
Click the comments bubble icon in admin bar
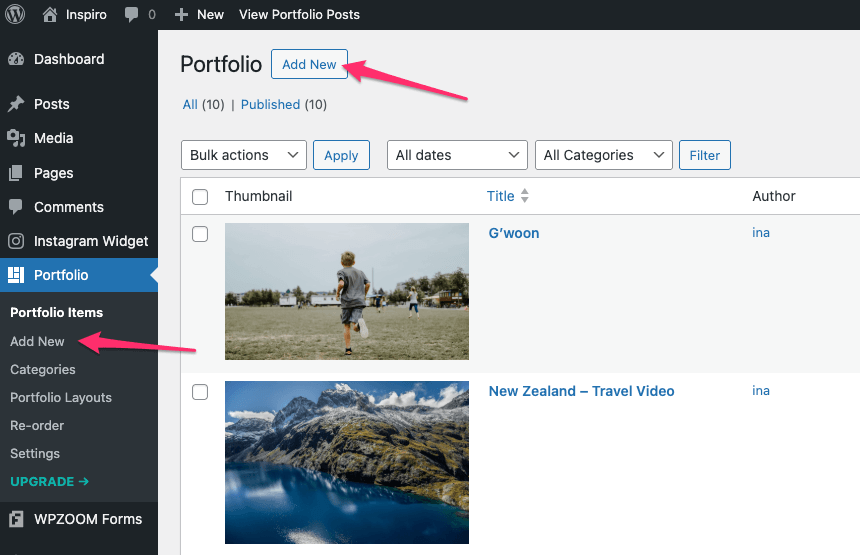click(132, 15)
